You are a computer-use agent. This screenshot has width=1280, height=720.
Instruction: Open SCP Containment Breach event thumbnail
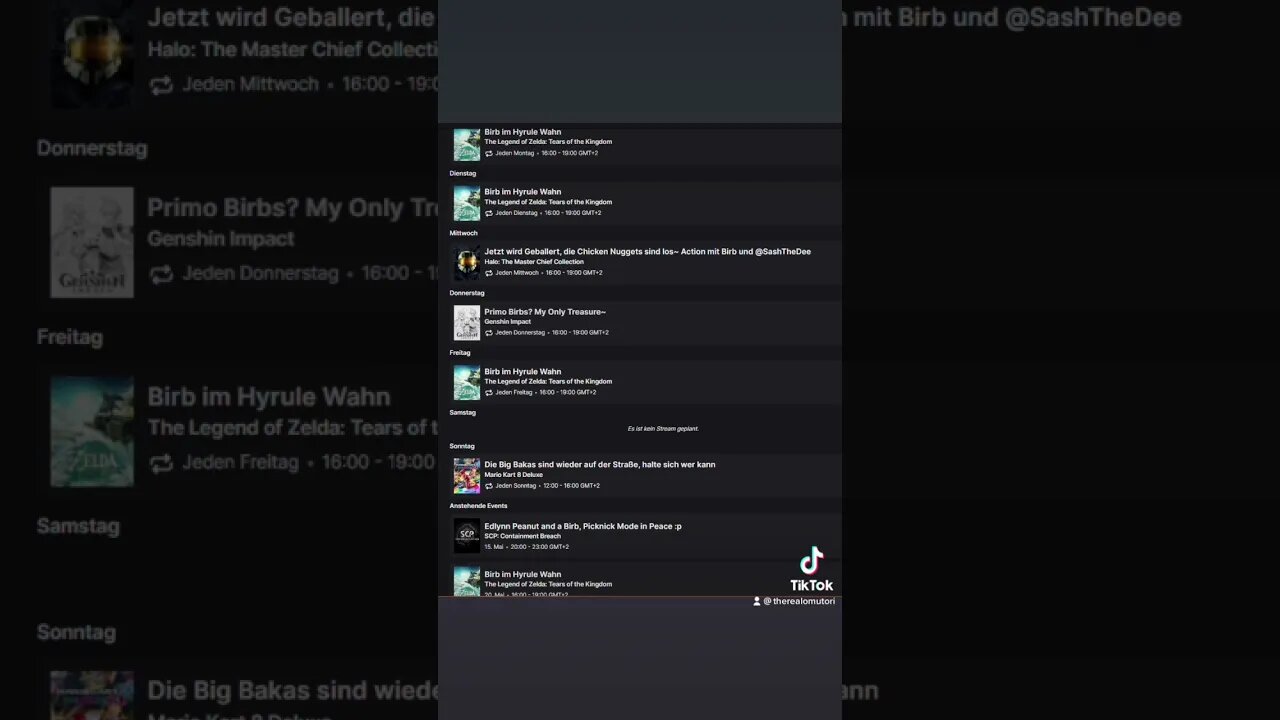point(467,536)
